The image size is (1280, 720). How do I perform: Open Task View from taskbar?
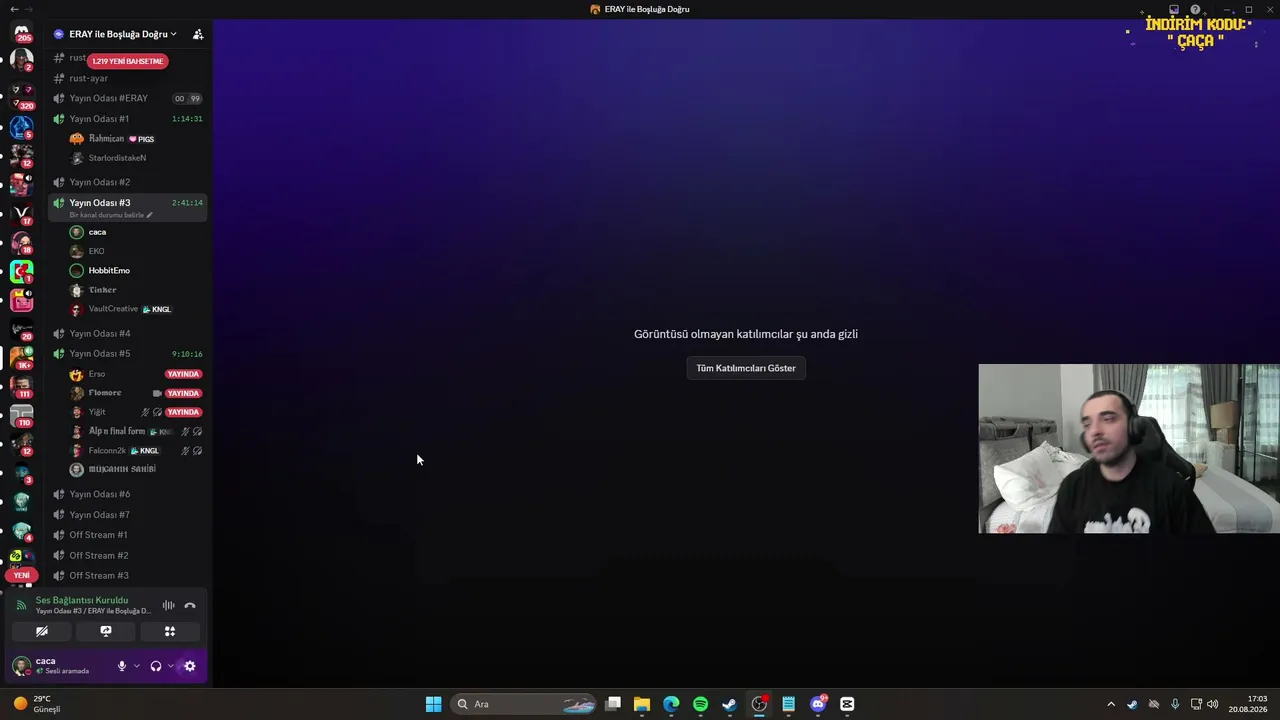tap(613, 704)
